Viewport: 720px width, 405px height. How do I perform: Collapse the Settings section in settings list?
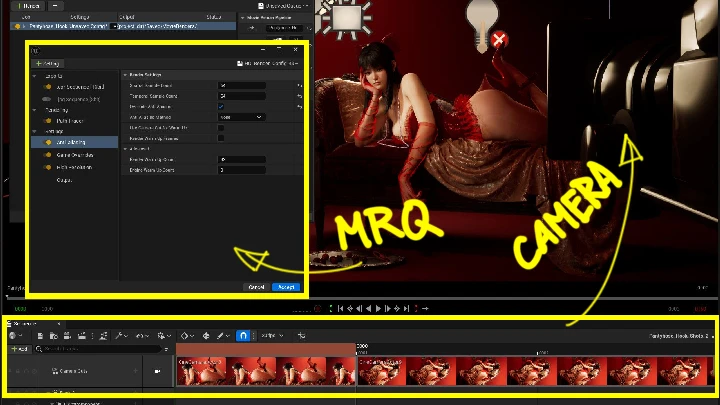35,130
